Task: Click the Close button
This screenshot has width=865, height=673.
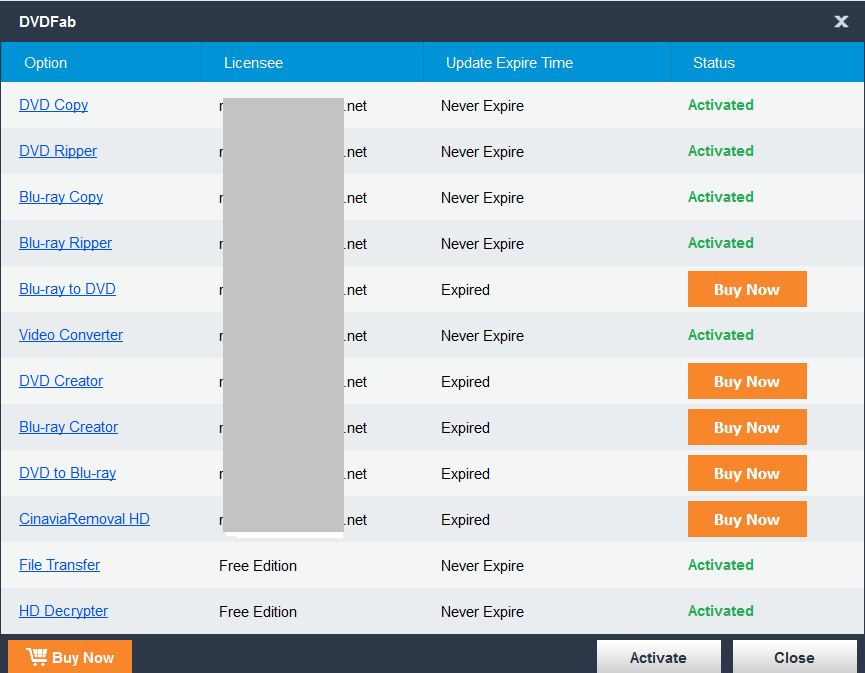Action: tap(794, 657)
